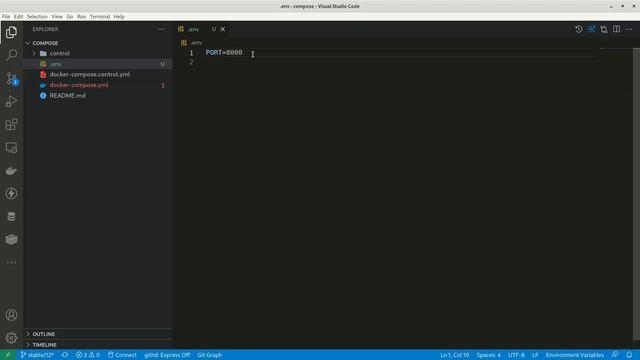Close the .env editor tab
The width and height of the screenshot is (640, 360).
pos(223,29)
